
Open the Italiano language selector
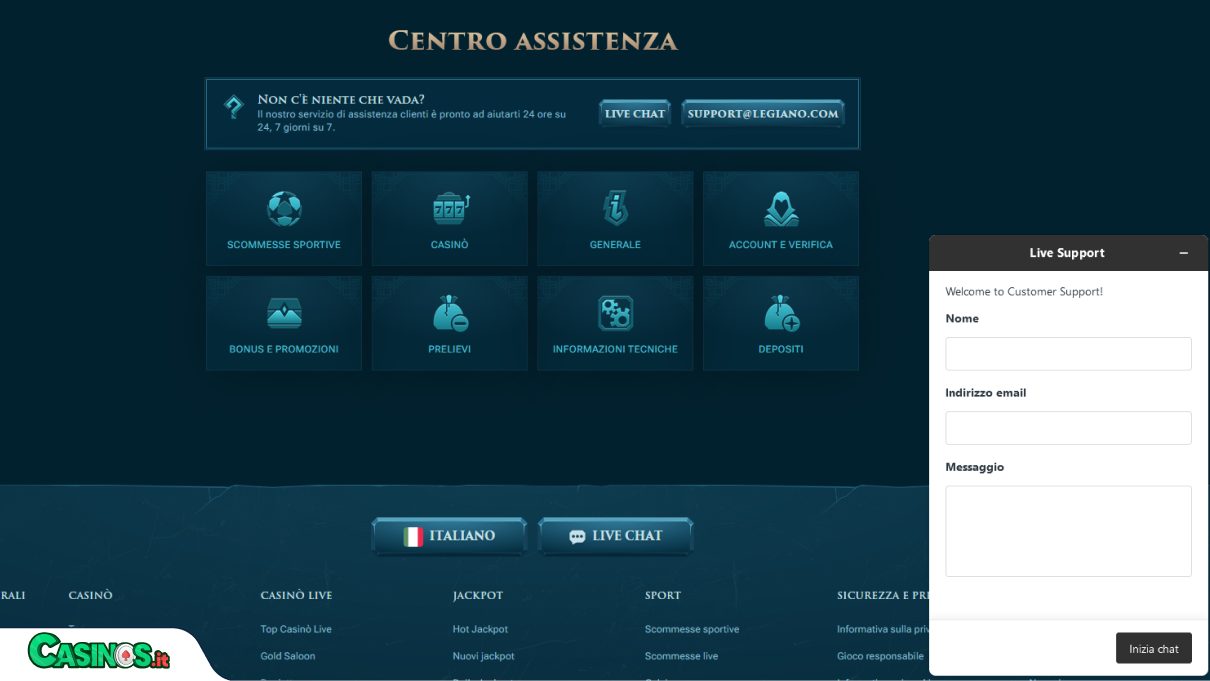(449, 536)
